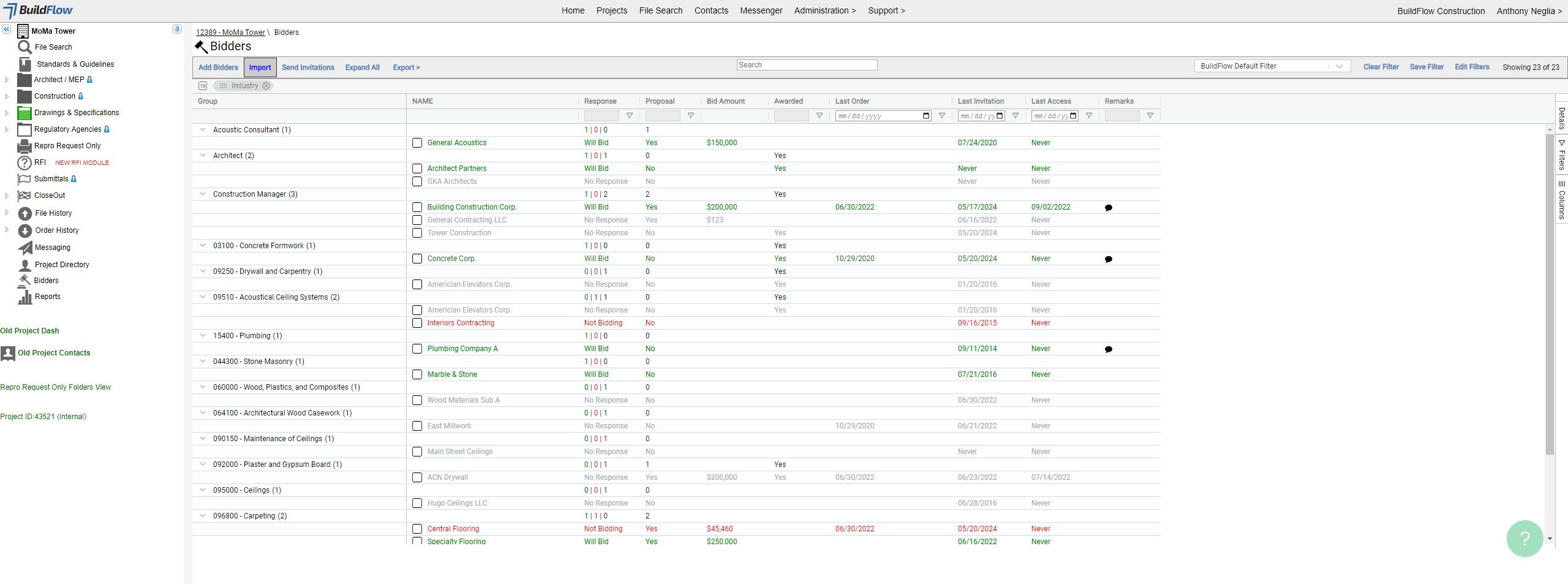The height and width of the screenshot is (584, 1568).
Task: Collapse the 15400 - Plumbing group
Action: tap(203, 336)
